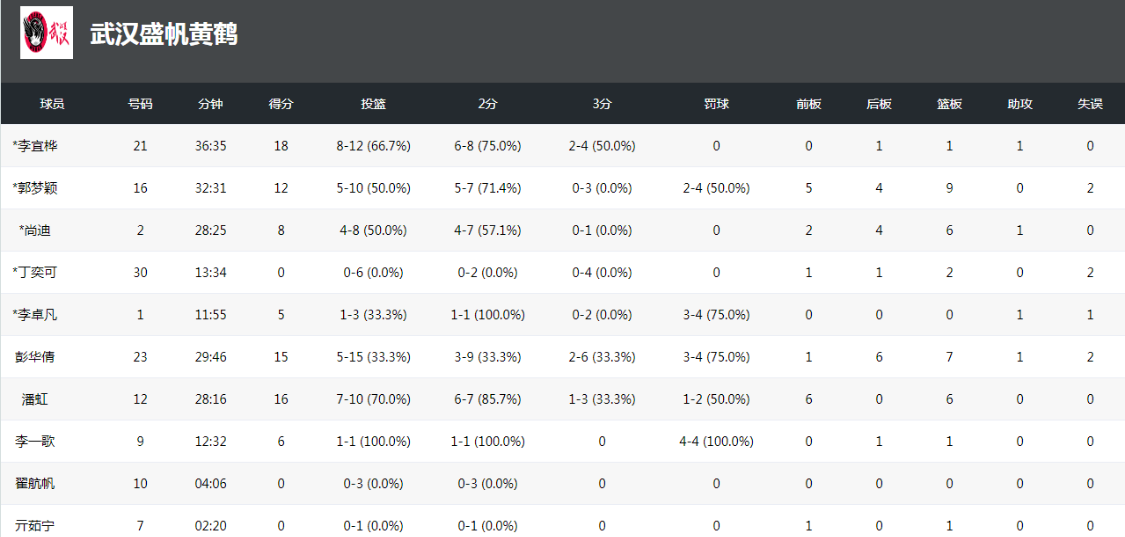The width and height of the screenshot is (1125, 537).
Task: Select player 郭梦颖 in the table
Action: (x=35, y=188)
